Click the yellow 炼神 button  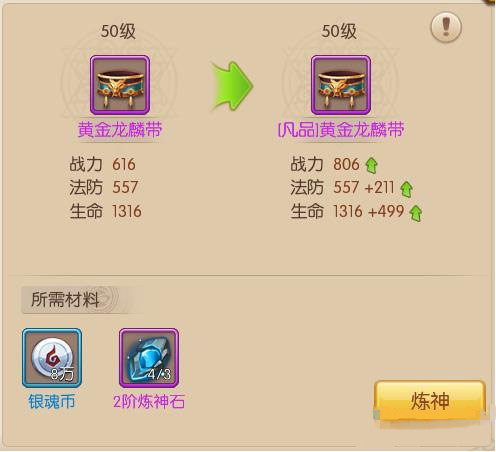[430, 401]
